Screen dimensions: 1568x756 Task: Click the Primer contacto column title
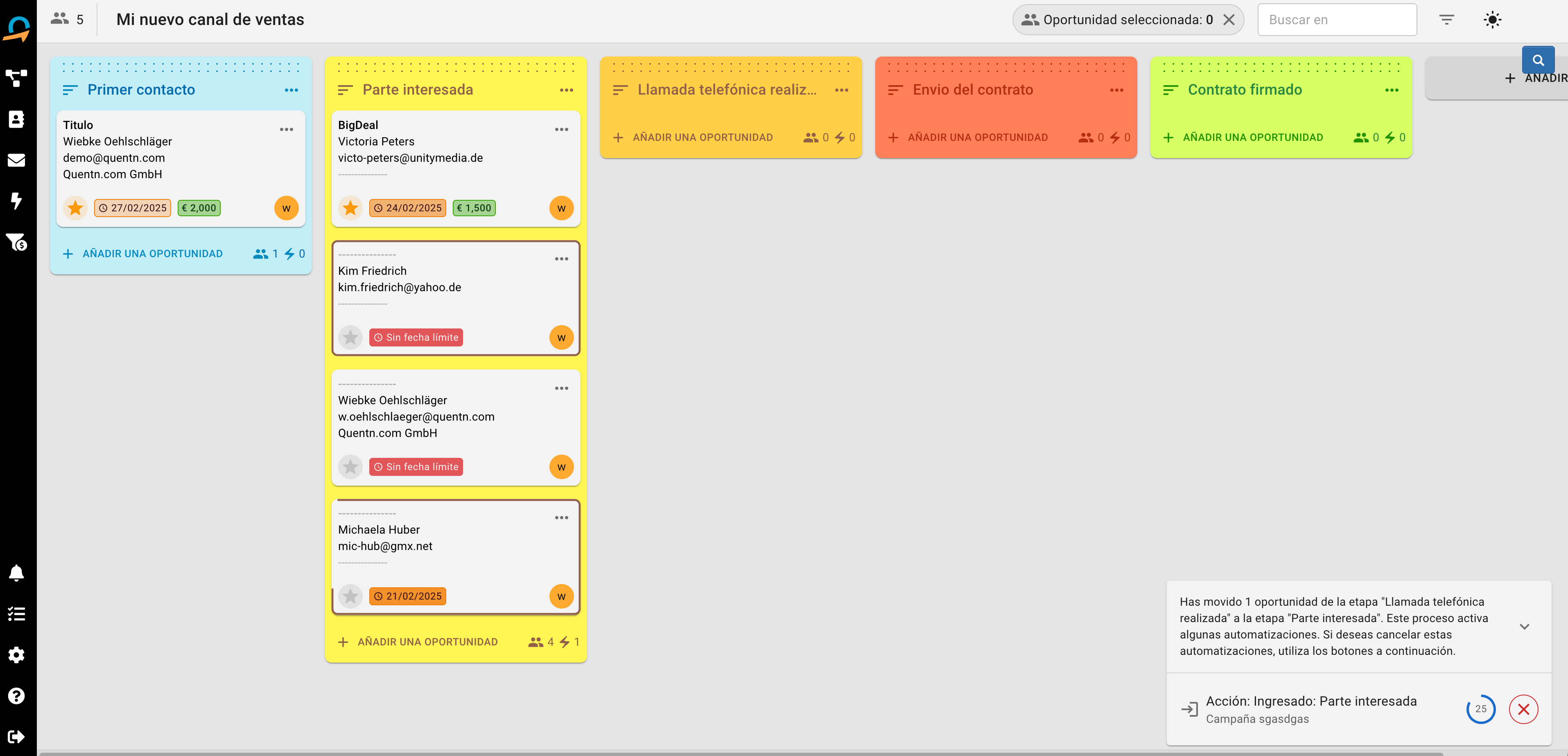tap(141, 89)
